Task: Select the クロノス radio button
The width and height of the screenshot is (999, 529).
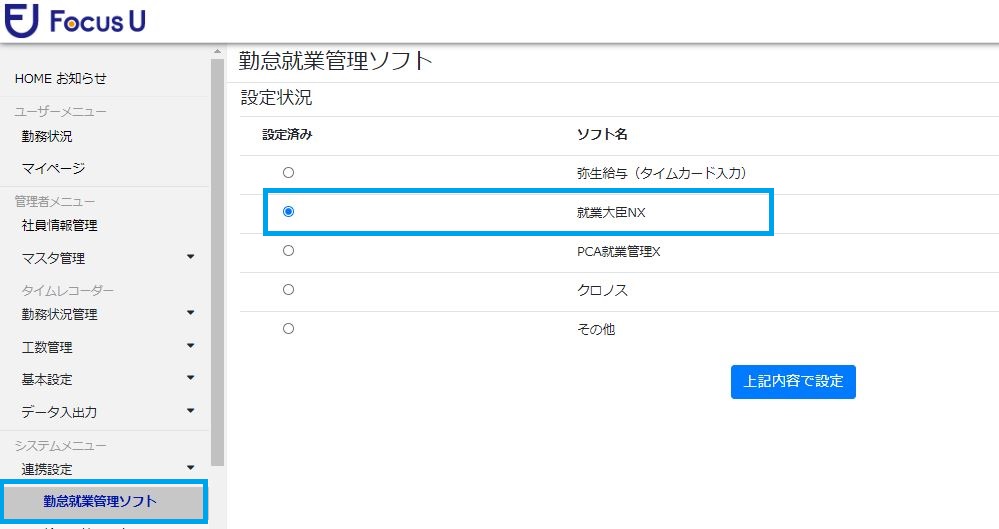Action: pyautogui.click(x=289, y=290)
